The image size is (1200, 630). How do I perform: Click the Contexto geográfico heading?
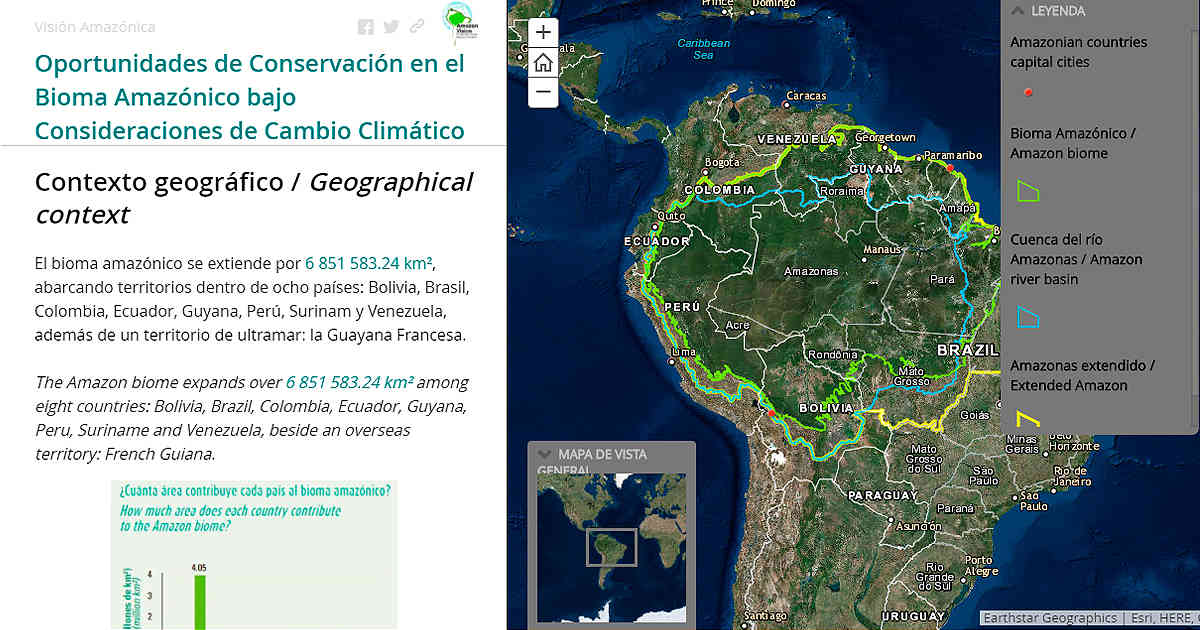point(254,197)
